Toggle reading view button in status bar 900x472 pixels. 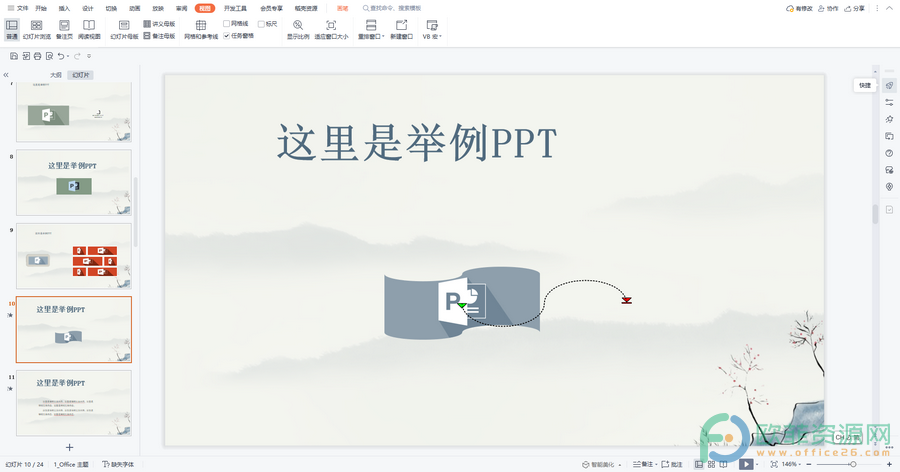pos(724,465)
